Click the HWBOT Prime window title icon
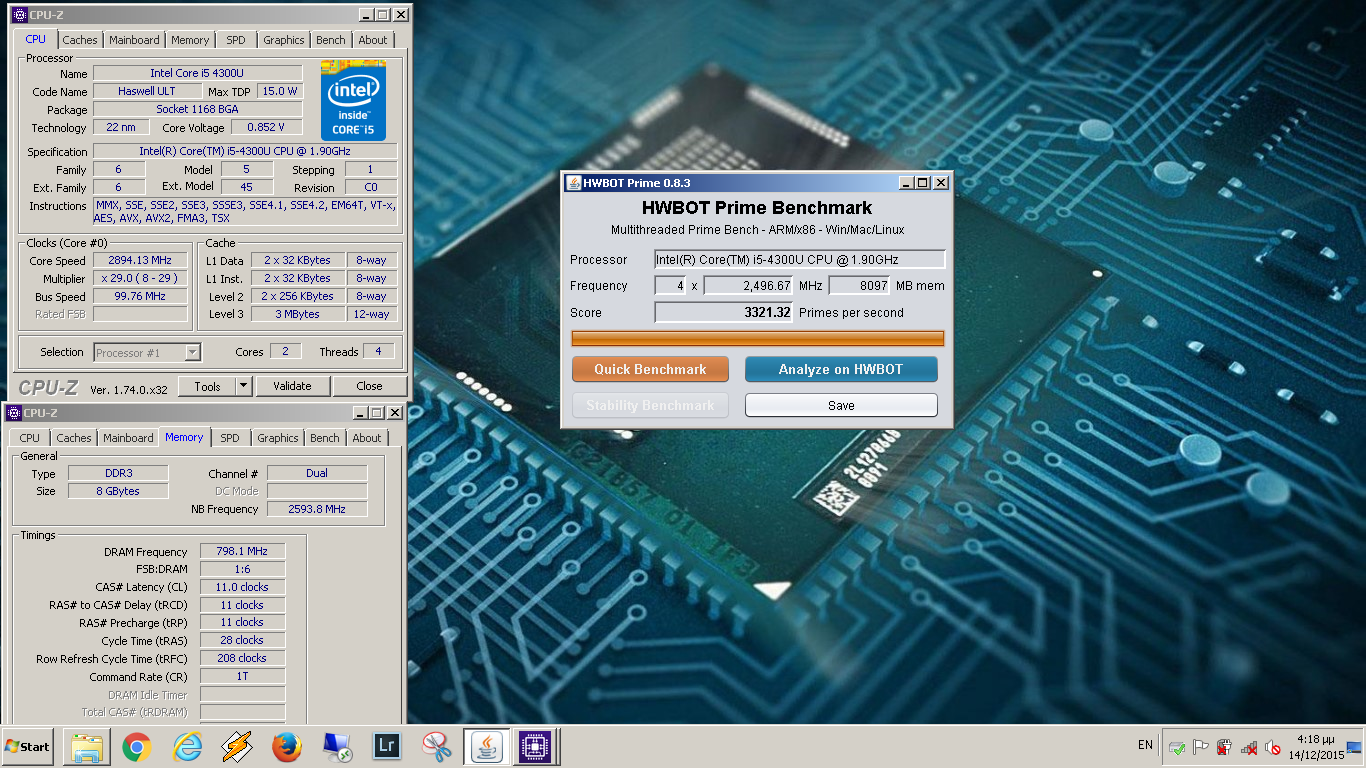1366x768 pixels. click(x=574, y=183)
